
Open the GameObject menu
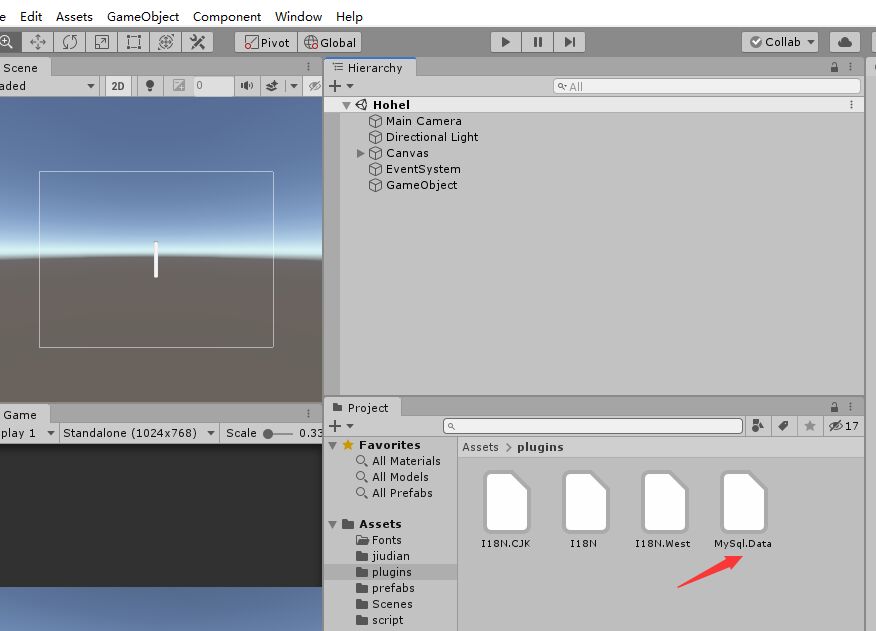click(x=143, y=16)
